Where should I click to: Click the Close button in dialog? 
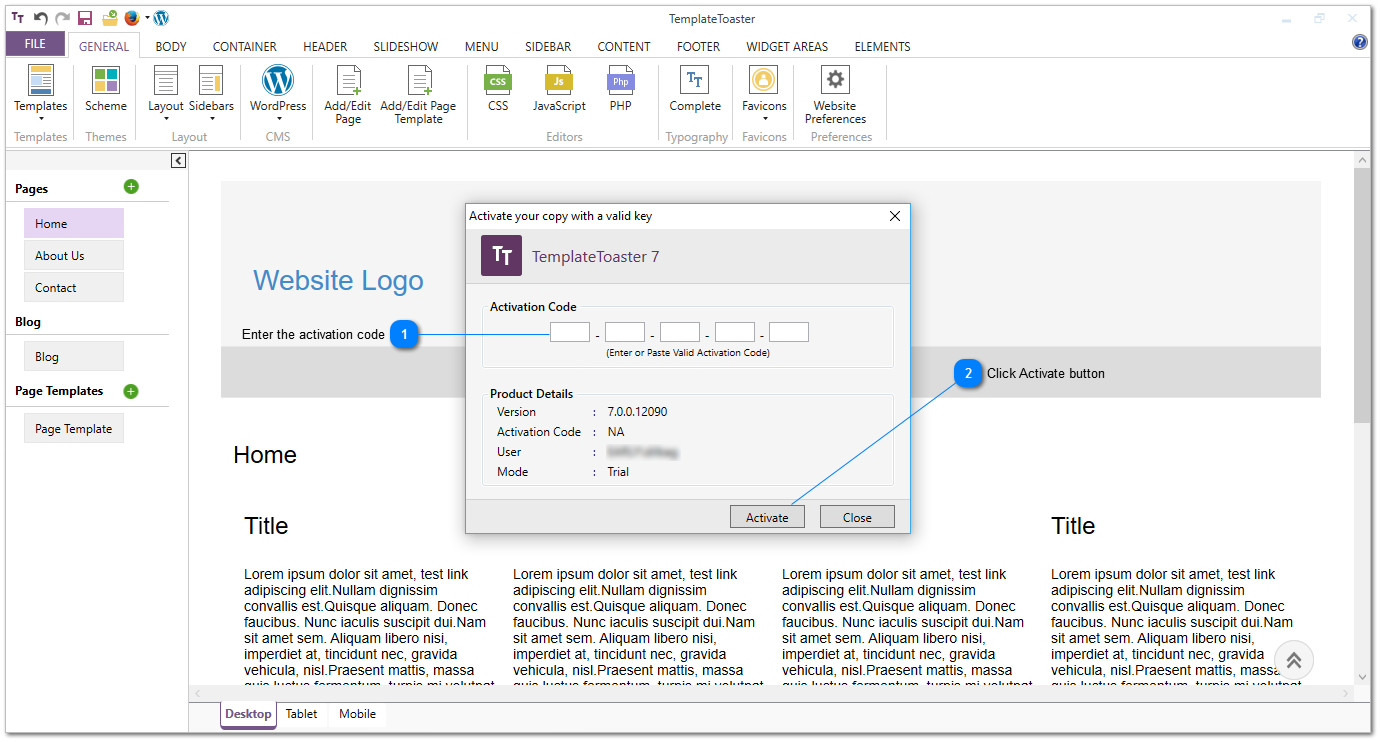click(x=857, y=517)
